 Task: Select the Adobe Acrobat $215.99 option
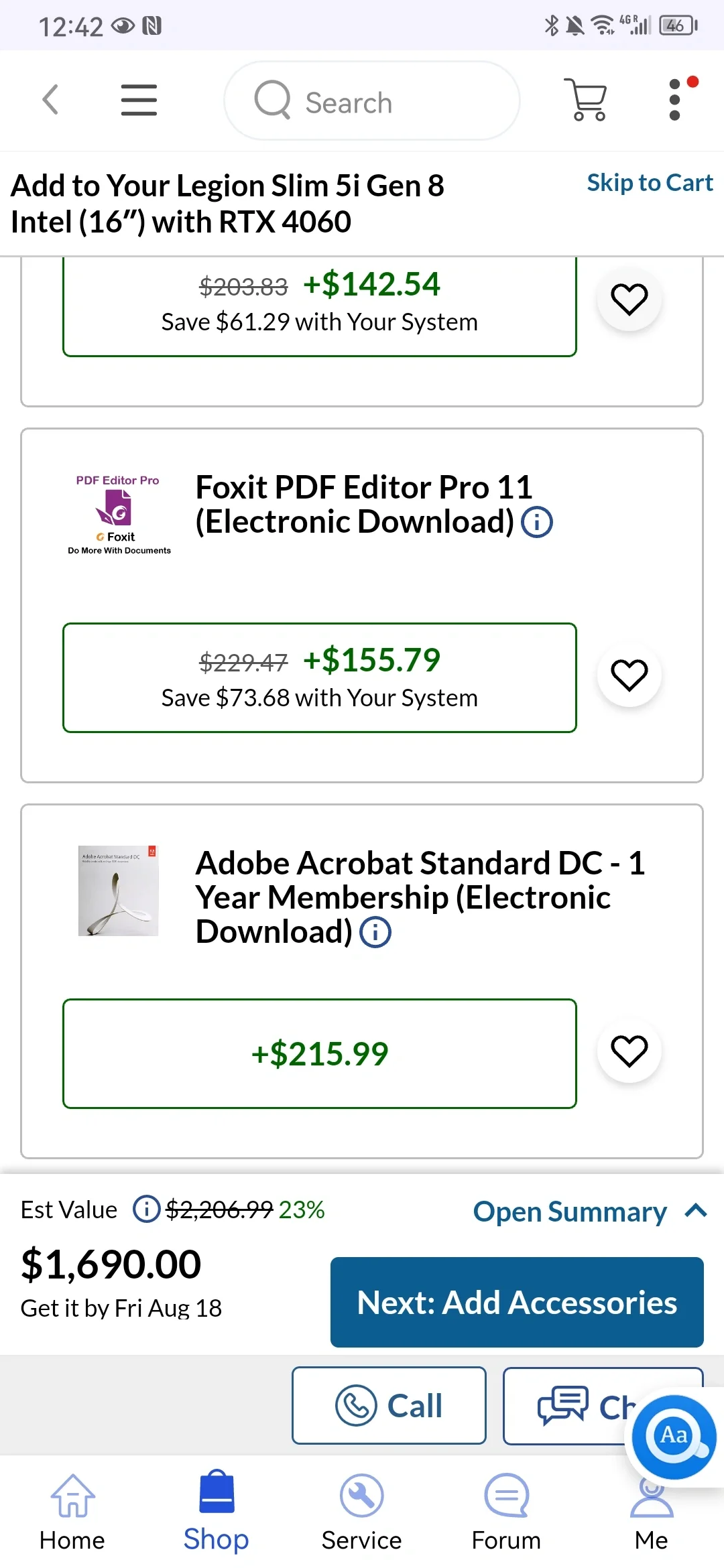pyautogui.click(x=319, y=1053)
